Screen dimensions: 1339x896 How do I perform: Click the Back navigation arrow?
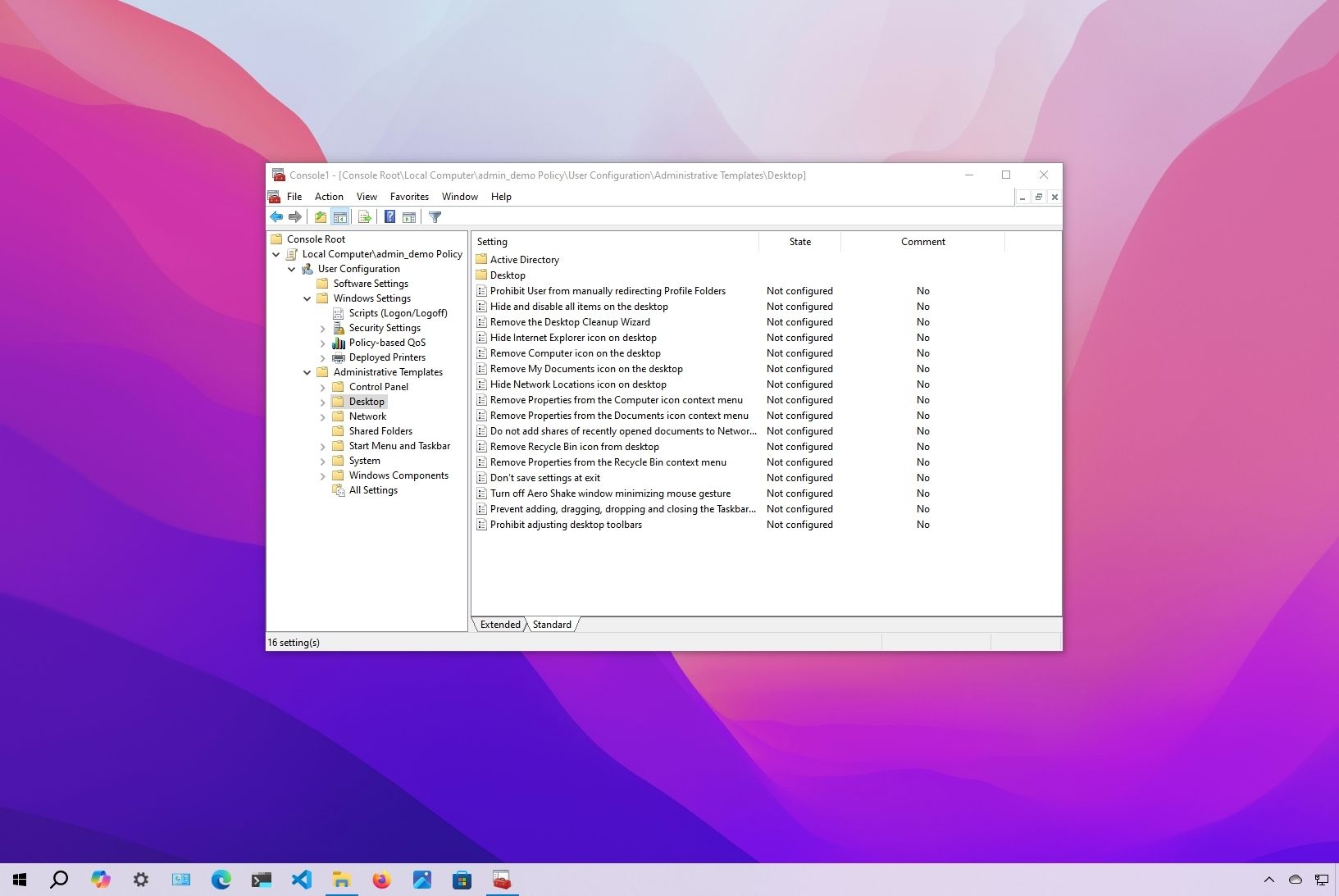click(x=276, y=216)
